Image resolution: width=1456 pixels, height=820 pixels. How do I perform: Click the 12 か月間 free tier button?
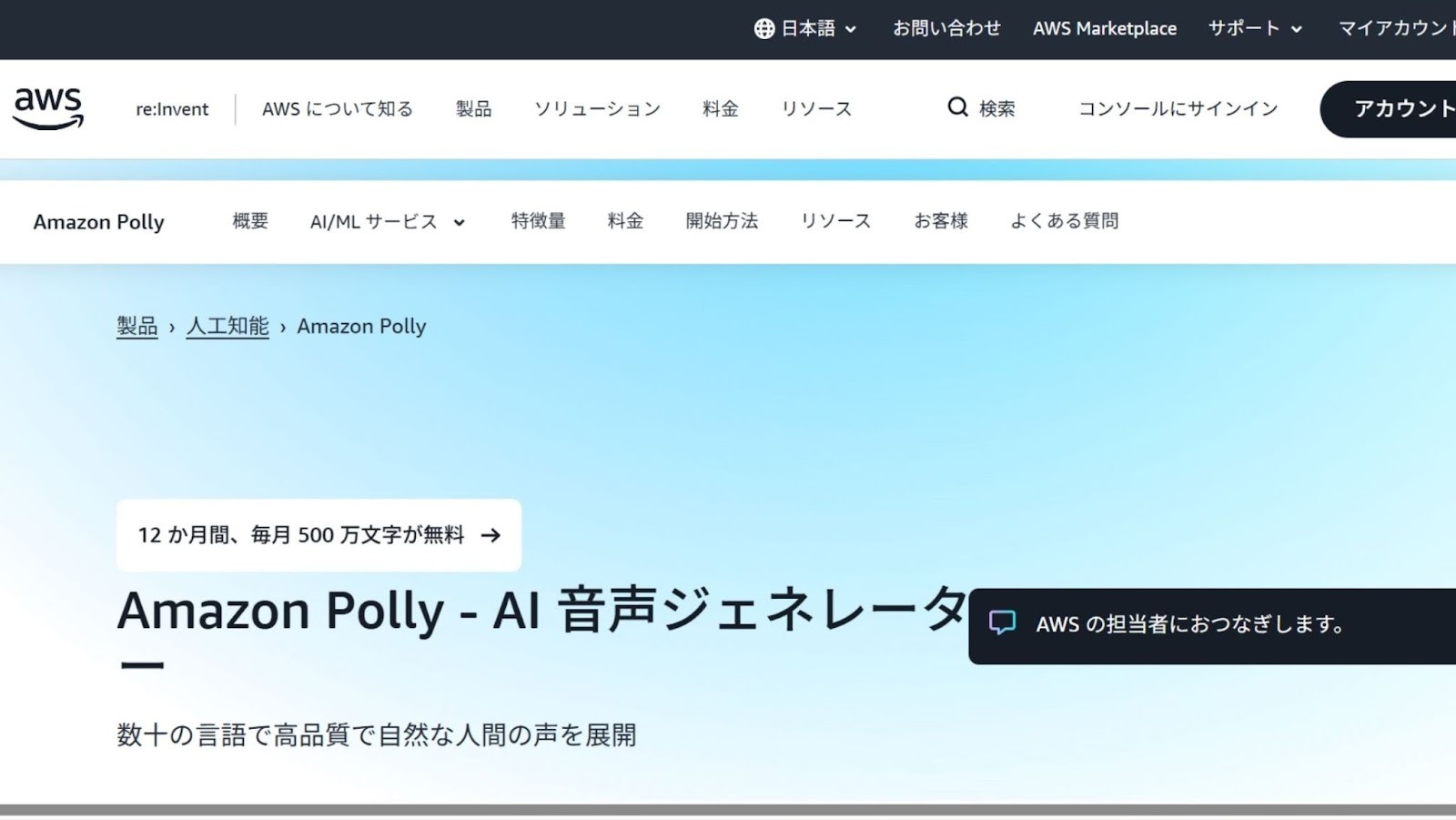(x=318, y=535)
